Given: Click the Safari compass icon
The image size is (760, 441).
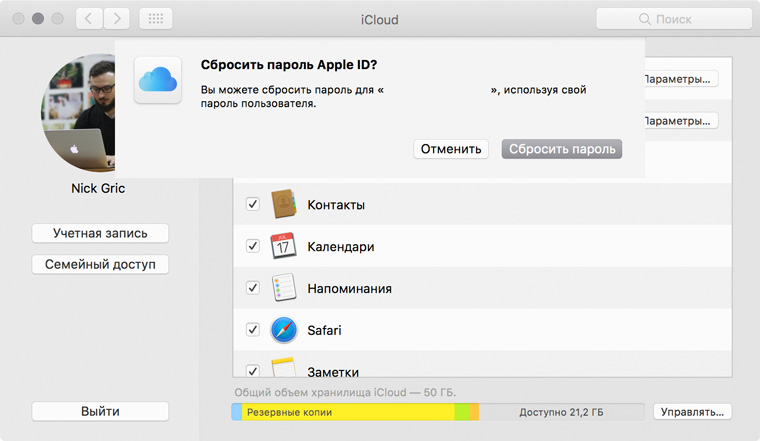Looking at the screenshot, I should click(x=283, y=330).
